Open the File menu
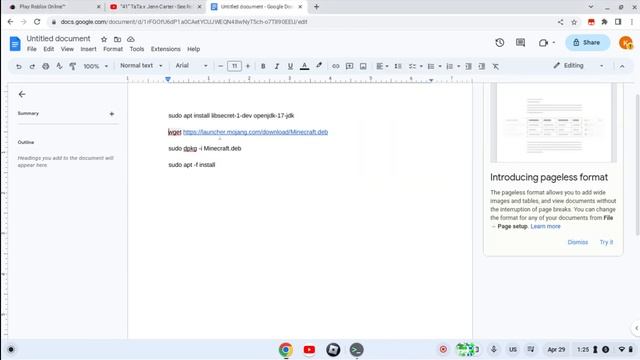The width and height of the screenshot is (640, 360). tap(32, 49)
